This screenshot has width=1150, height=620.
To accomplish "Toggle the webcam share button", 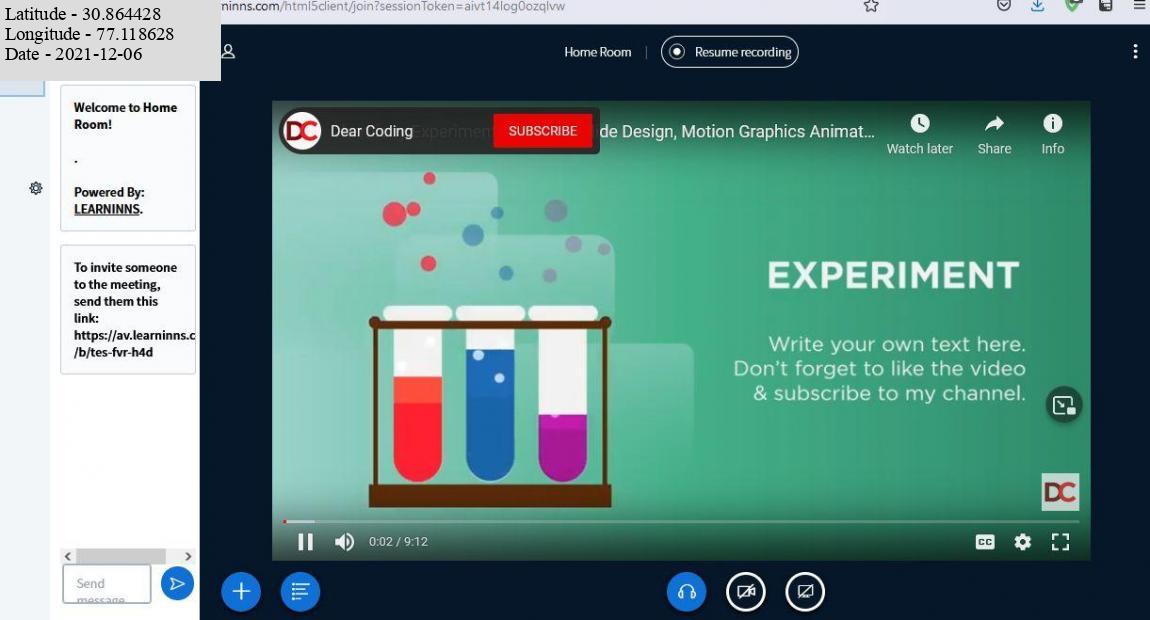I will (746, 591).
